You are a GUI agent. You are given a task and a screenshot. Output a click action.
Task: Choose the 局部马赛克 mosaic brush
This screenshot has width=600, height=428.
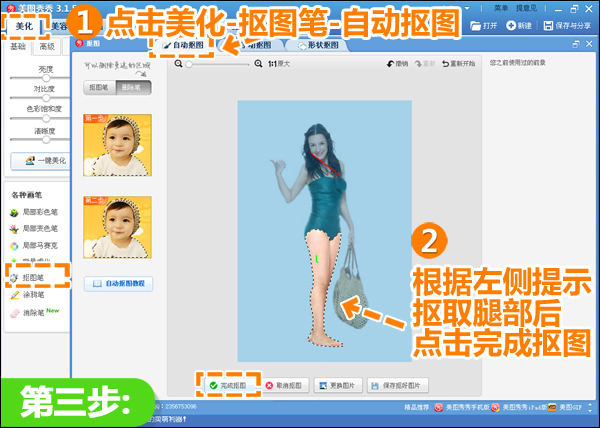point(34,245)
